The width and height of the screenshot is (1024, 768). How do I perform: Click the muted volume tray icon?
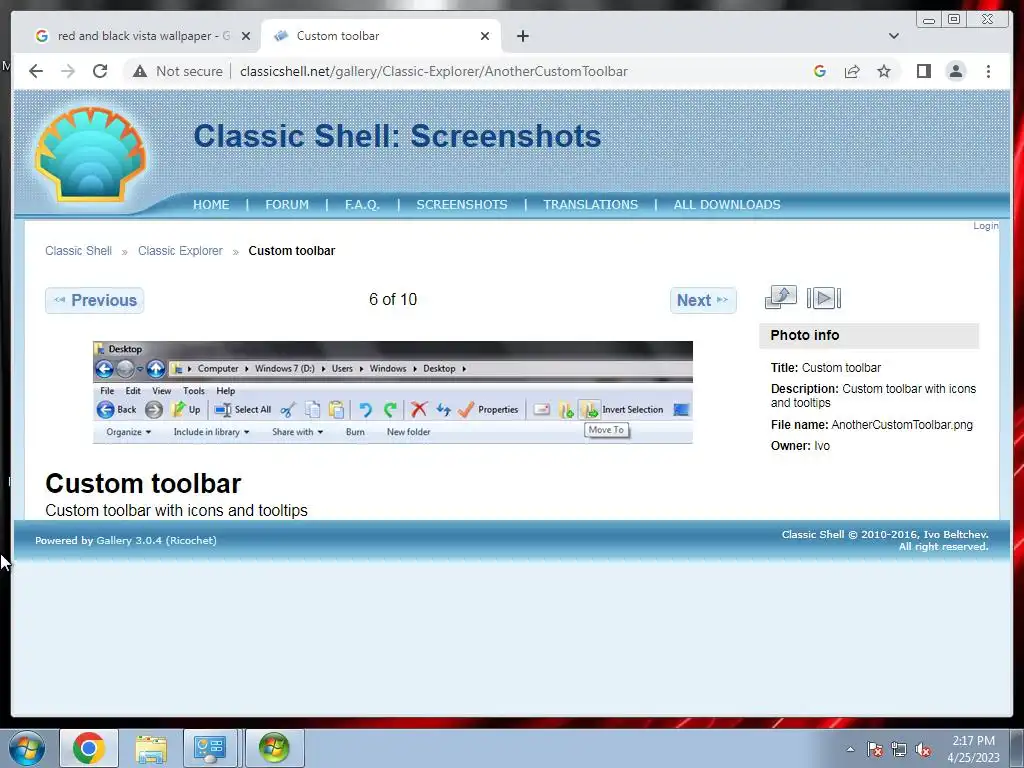(923, 749)
